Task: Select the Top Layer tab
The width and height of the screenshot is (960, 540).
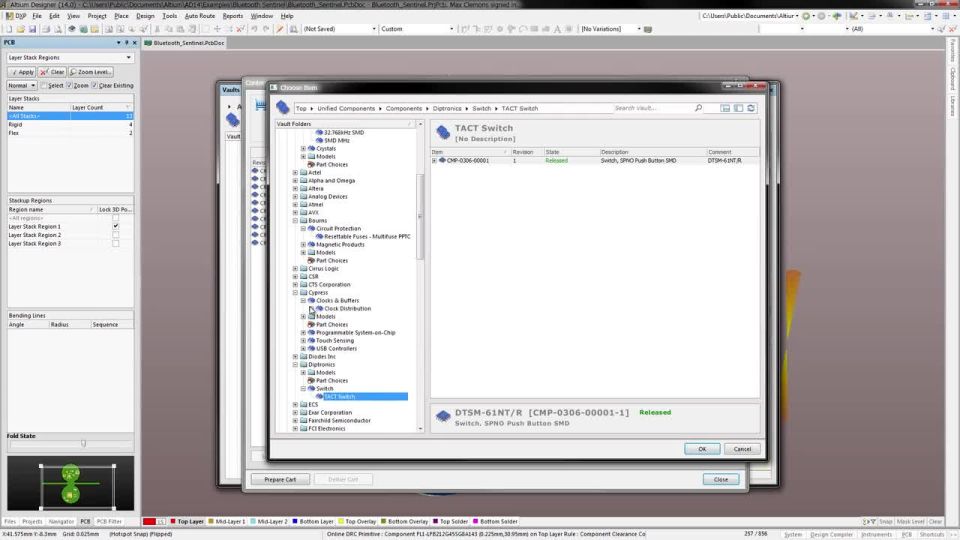Action: pos(187,522)
